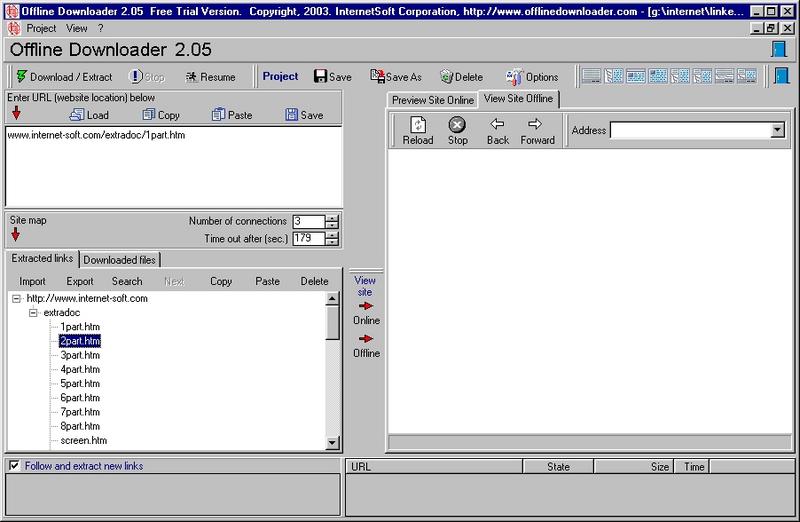800x522 pixels.
Task: Select screen.htm in the tree
Action: (x=84, y=440)
